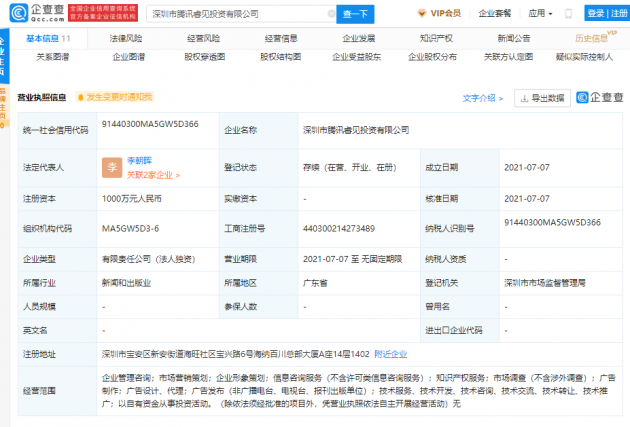This screenshot has width=630, height=427.
Task: Open 关联方认定图 sub-menu item
Action: pyautogui.click(x=508, y=57)
